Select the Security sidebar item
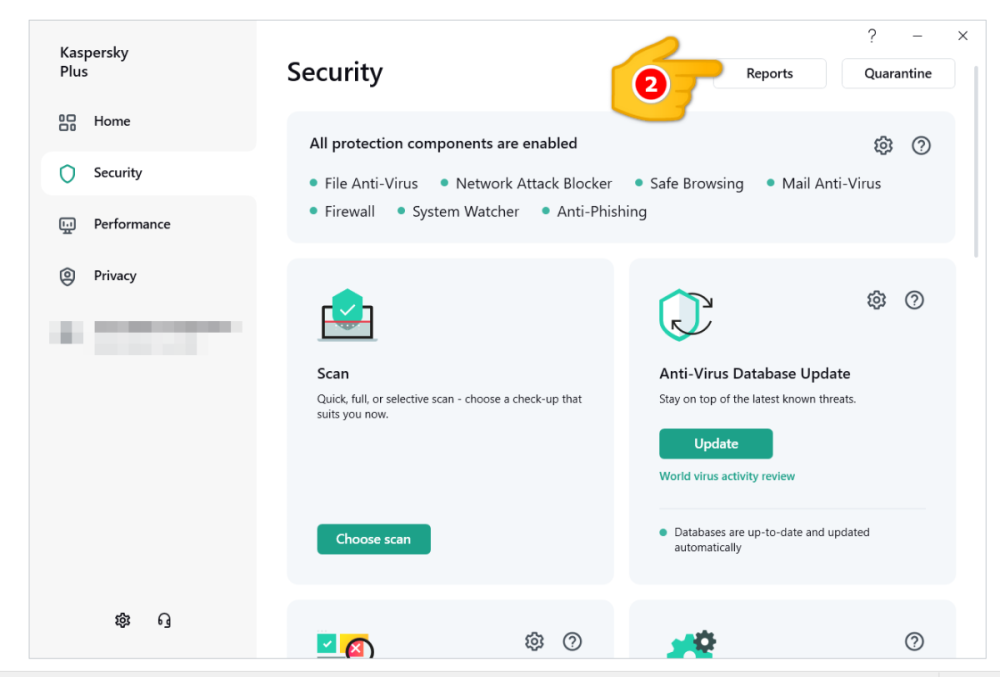 pos(117,173)
